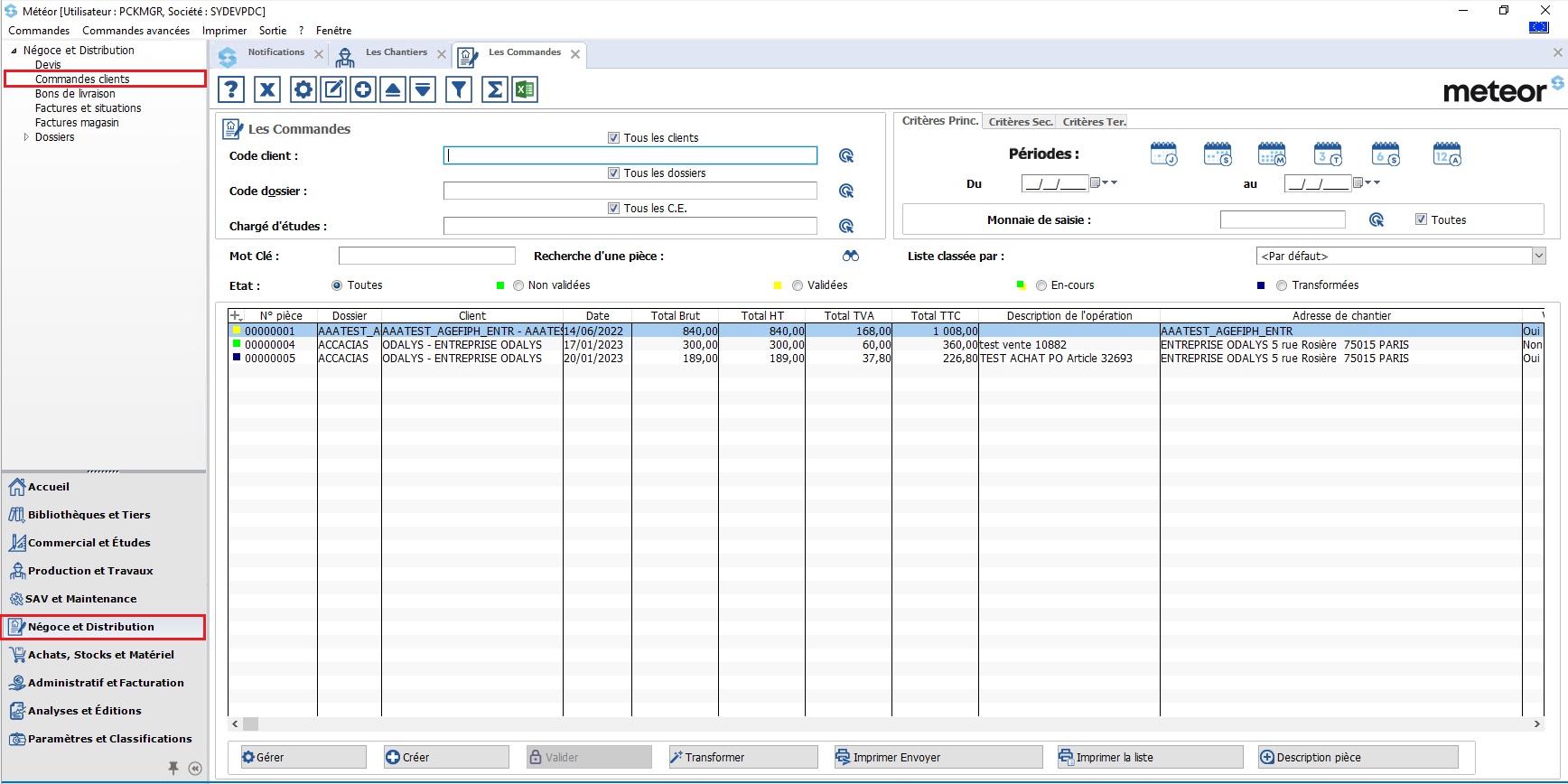Select the 3-month (T) period calendar icon

(1328, 154)
